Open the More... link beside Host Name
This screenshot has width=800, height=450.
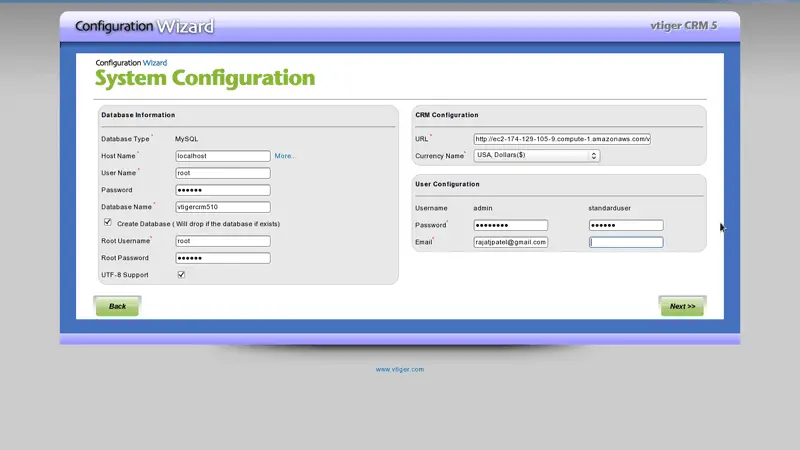[x=285, y=156]
